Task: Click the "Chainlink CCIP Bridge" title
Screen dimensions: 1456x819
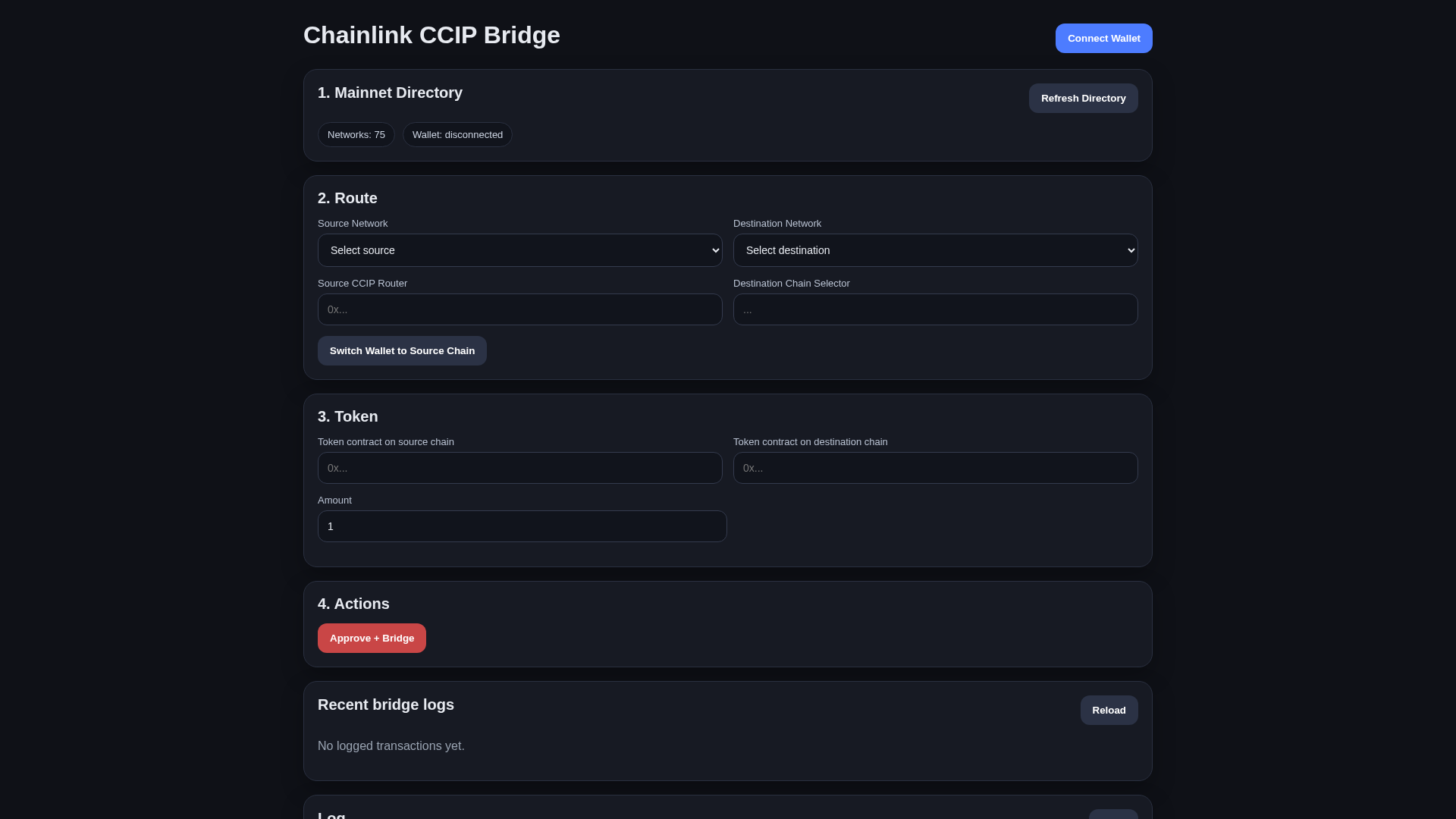Action: pyautogui.click(x=431, y=36)
